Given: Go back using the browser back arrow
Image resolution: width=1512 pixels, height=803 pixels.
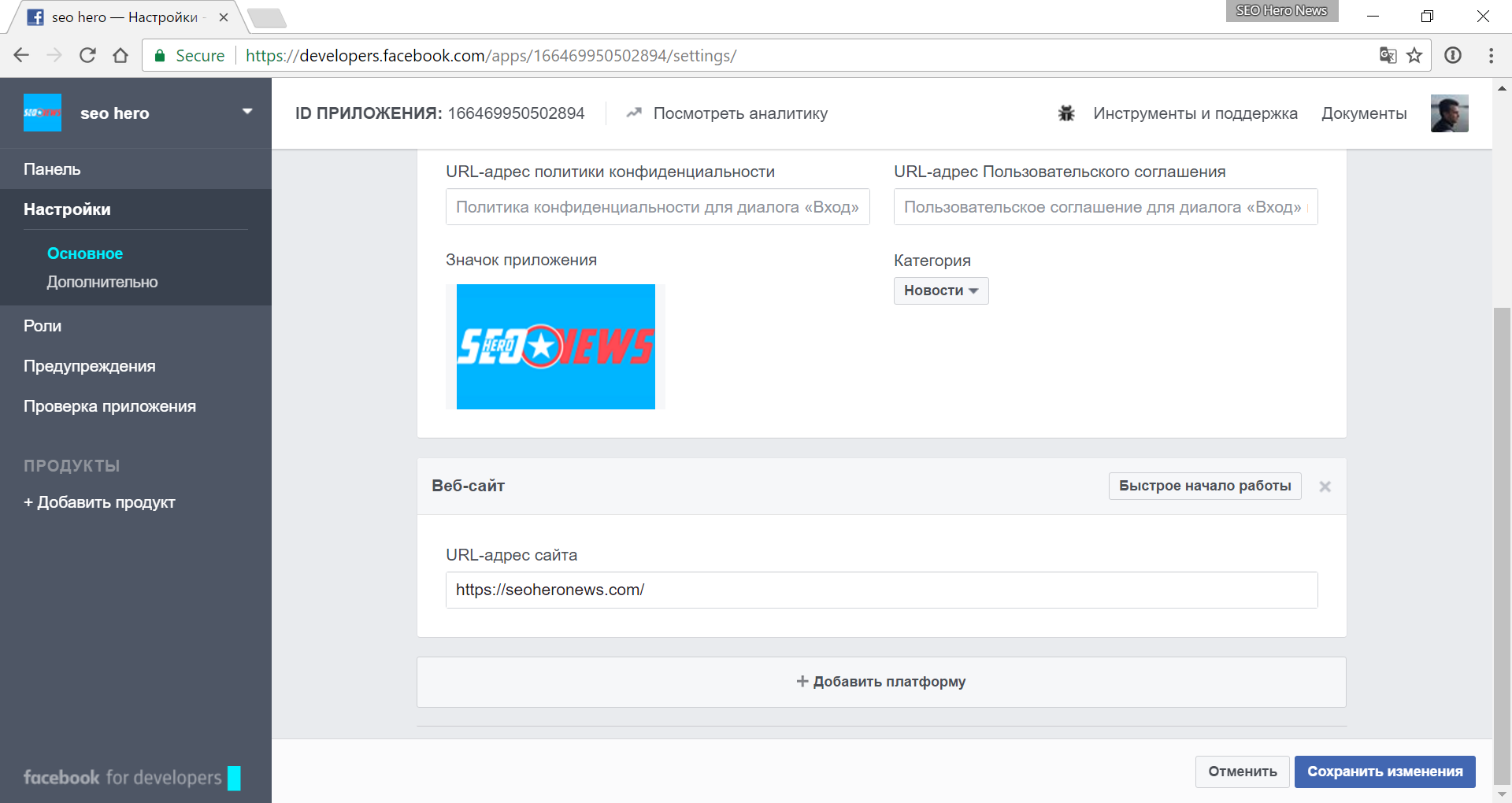Looking at the screenshot, I should [x=21, y=55].
